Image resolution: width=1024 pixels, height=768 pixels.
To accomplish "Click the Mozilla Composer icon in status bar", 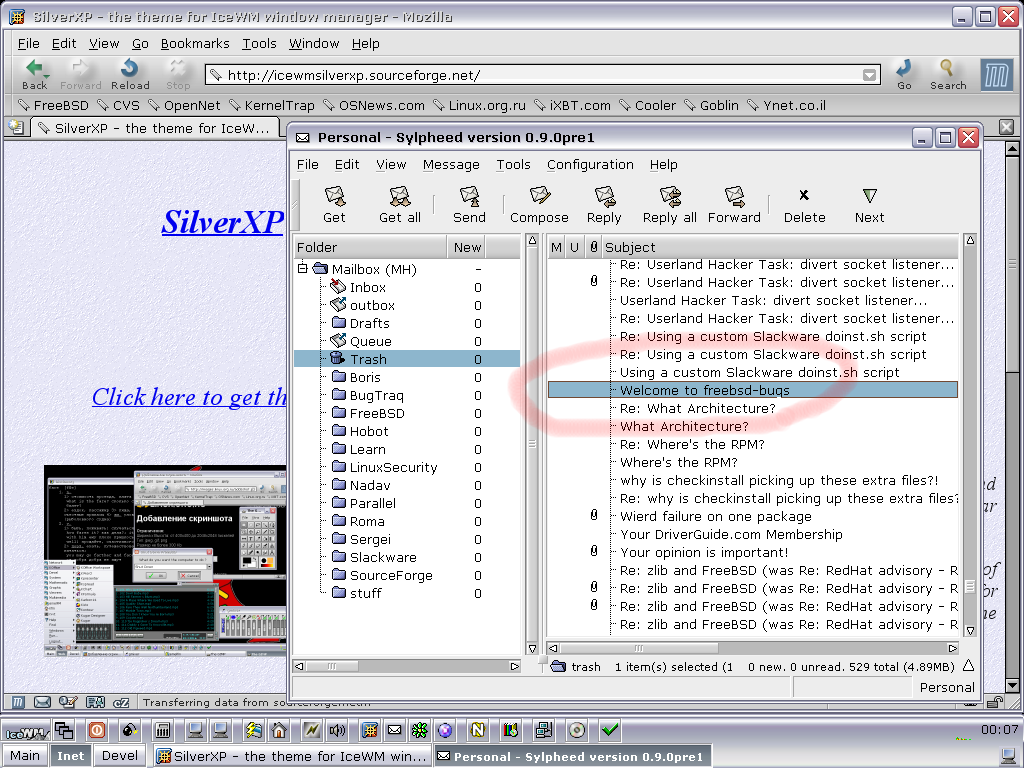I will click(x=68, y=702).
